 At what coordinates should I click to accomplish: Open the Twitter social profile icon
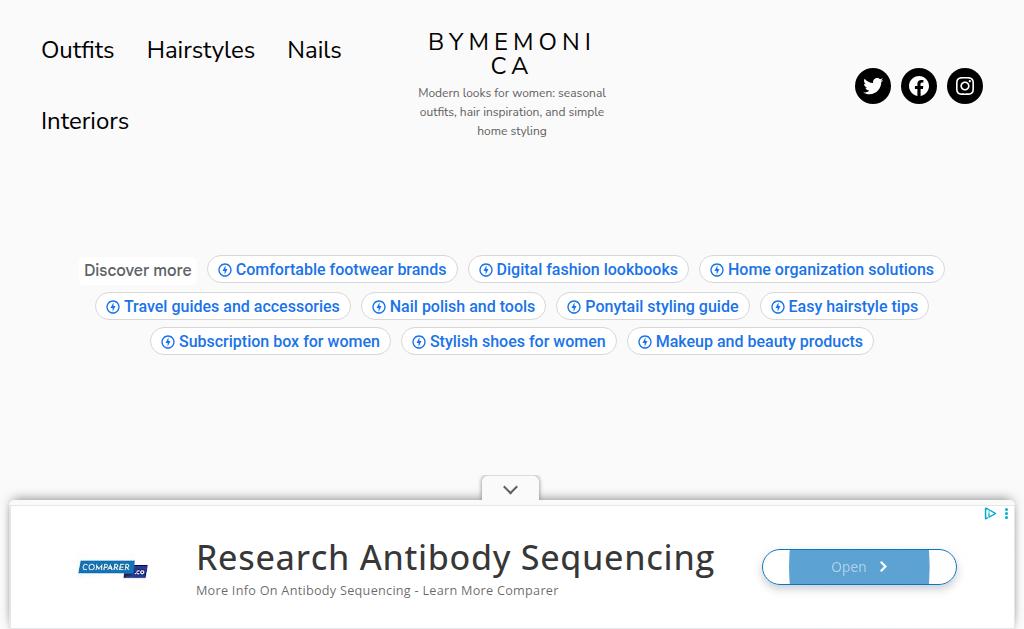(x=873, y=86)
